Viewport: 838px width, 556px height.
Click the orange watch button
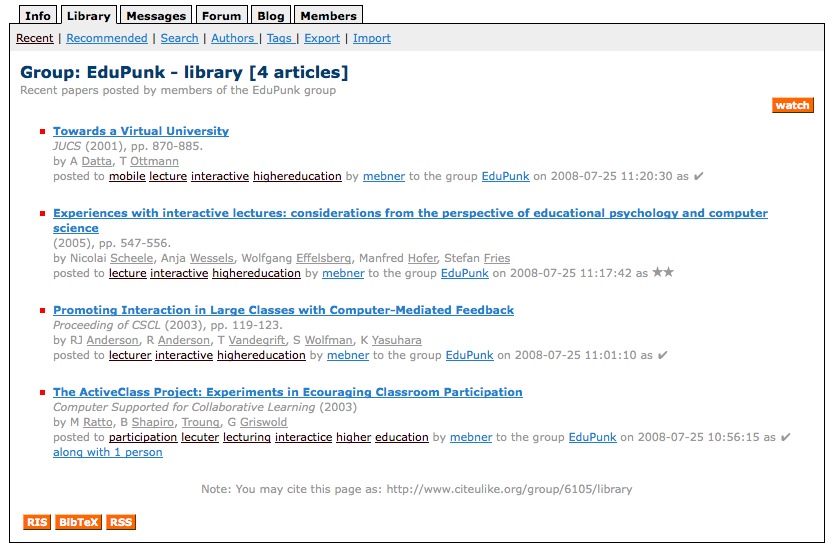coord(792,105)
